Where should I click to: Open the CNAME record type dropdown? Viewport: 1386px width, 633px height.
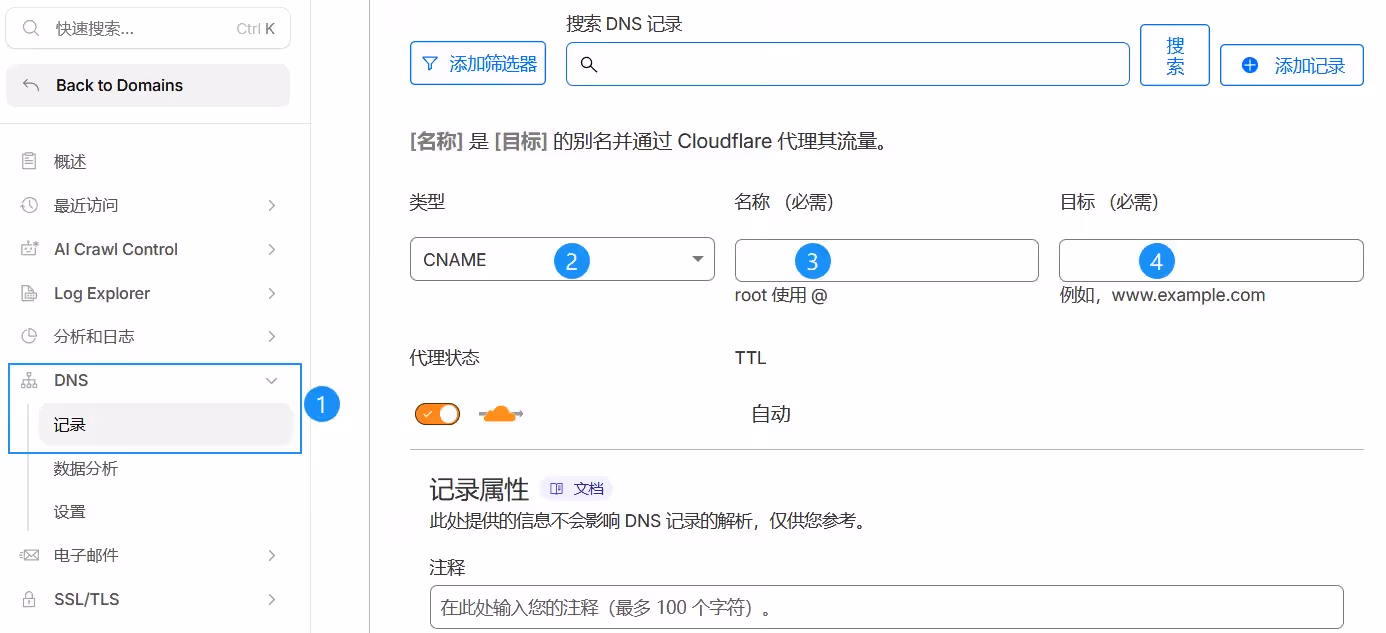[x=562, y=260]
